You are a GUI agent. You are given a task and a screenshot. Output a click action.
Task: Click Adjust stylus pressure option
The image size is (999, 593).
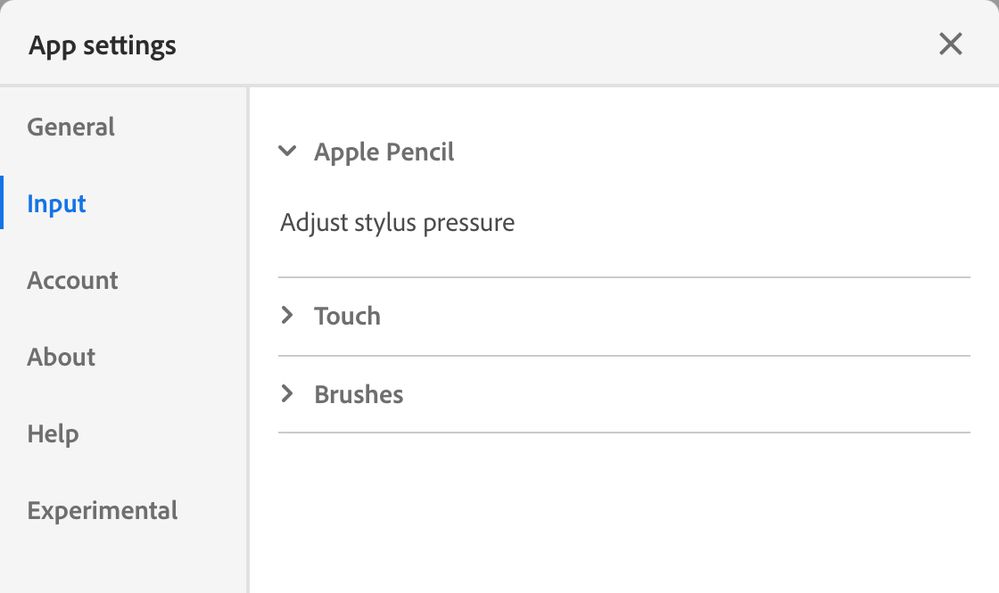tap(397, 222)
